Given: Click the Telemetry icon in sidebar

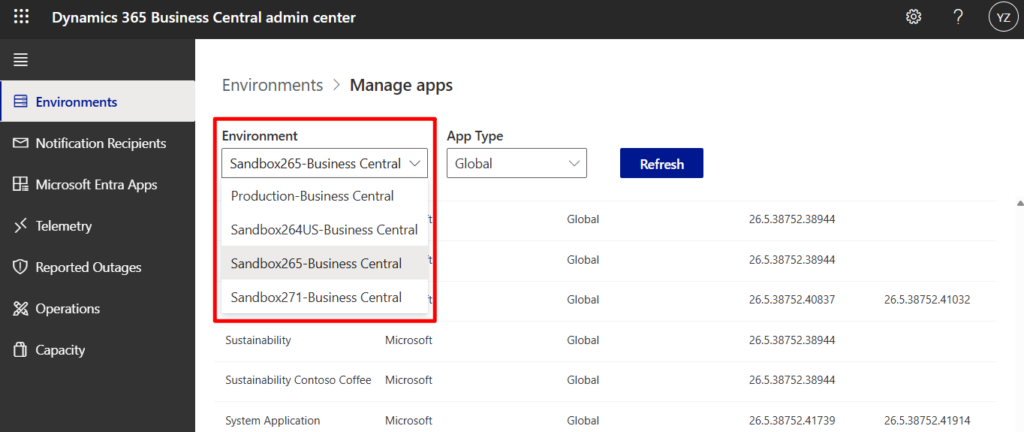Looking at the screenshot, I should [x=19, y=226].
